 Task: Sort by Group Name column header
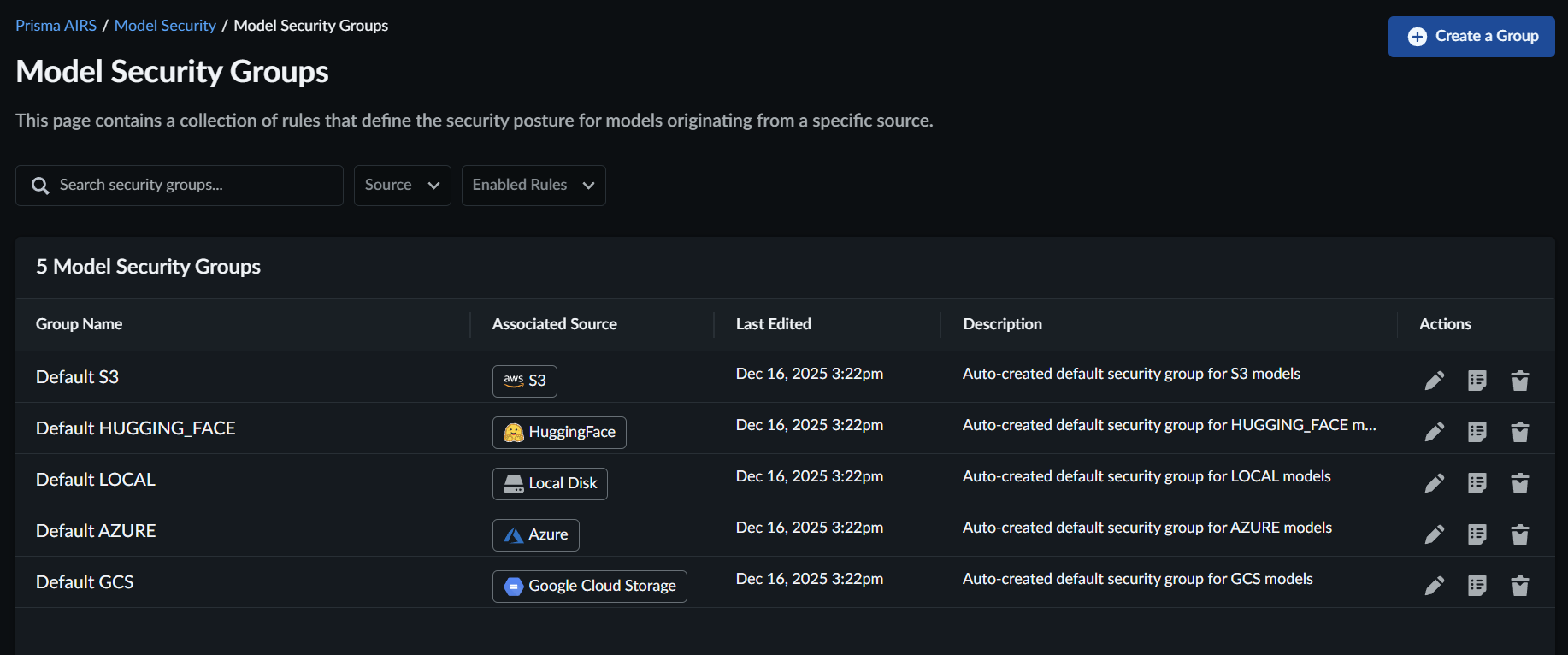pyautogui.click(x=79, y=324)
